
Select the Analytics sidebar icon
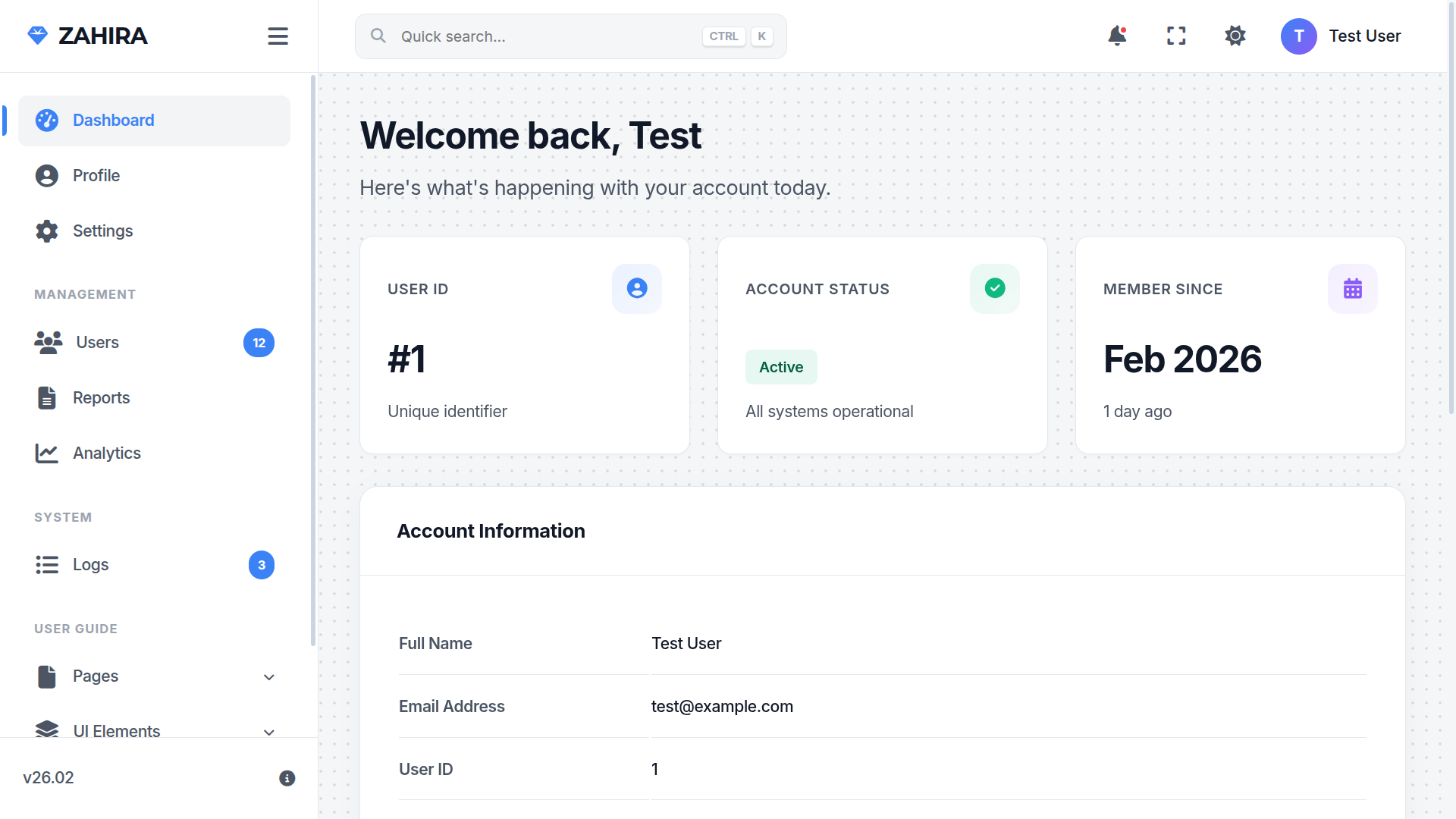pos(47,453)
